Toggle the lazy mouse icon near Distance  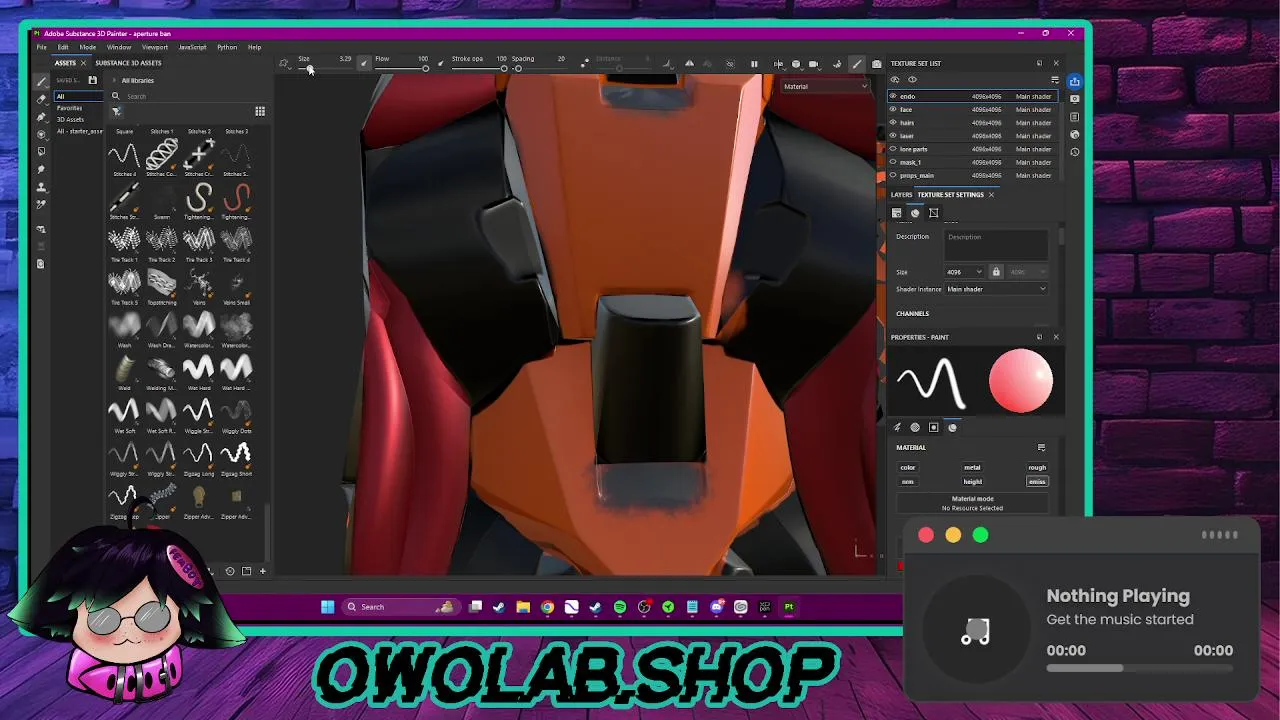coord(585,62)
